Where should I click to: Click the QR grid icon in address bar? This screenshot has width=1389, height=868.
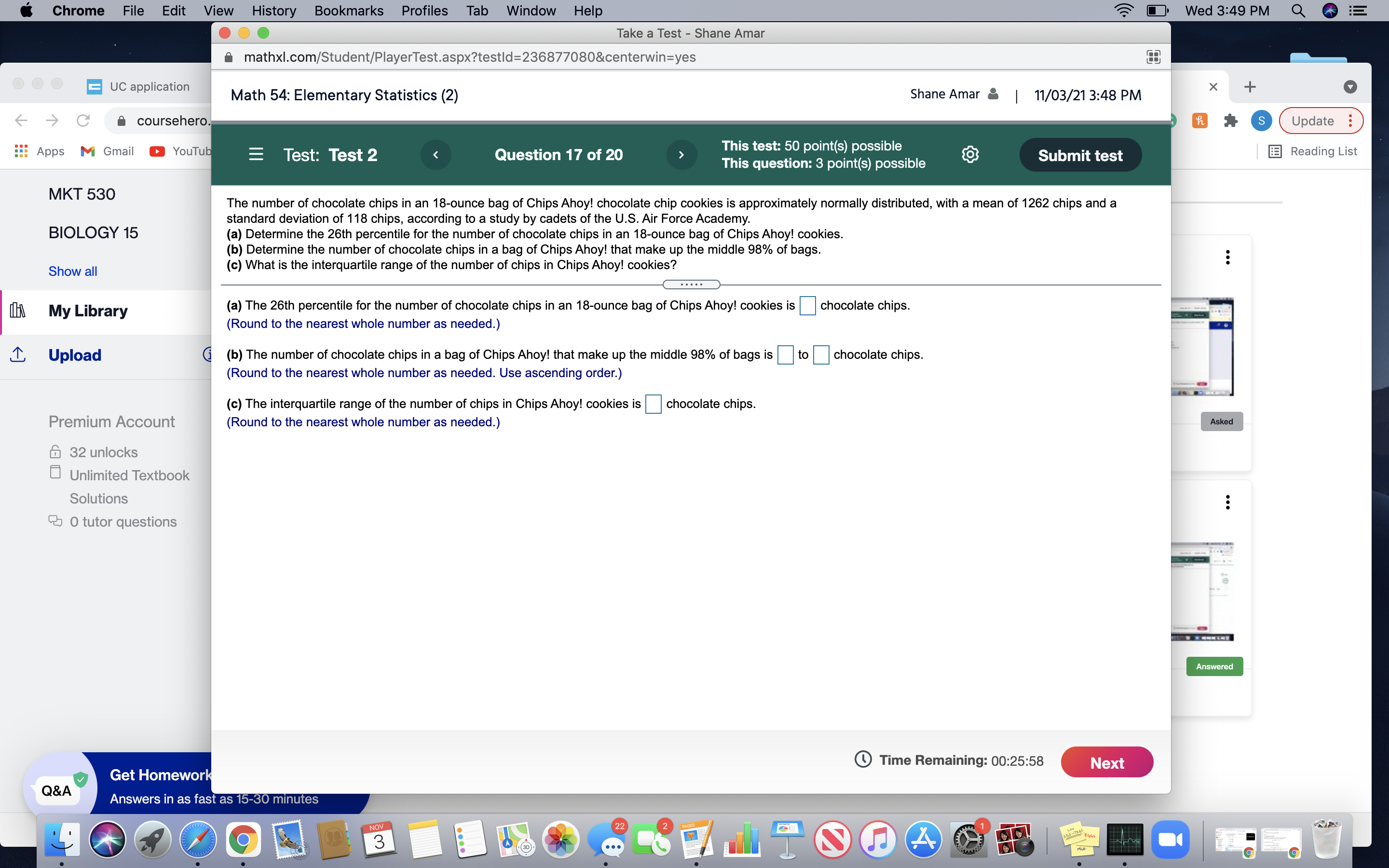[1153, 57]
